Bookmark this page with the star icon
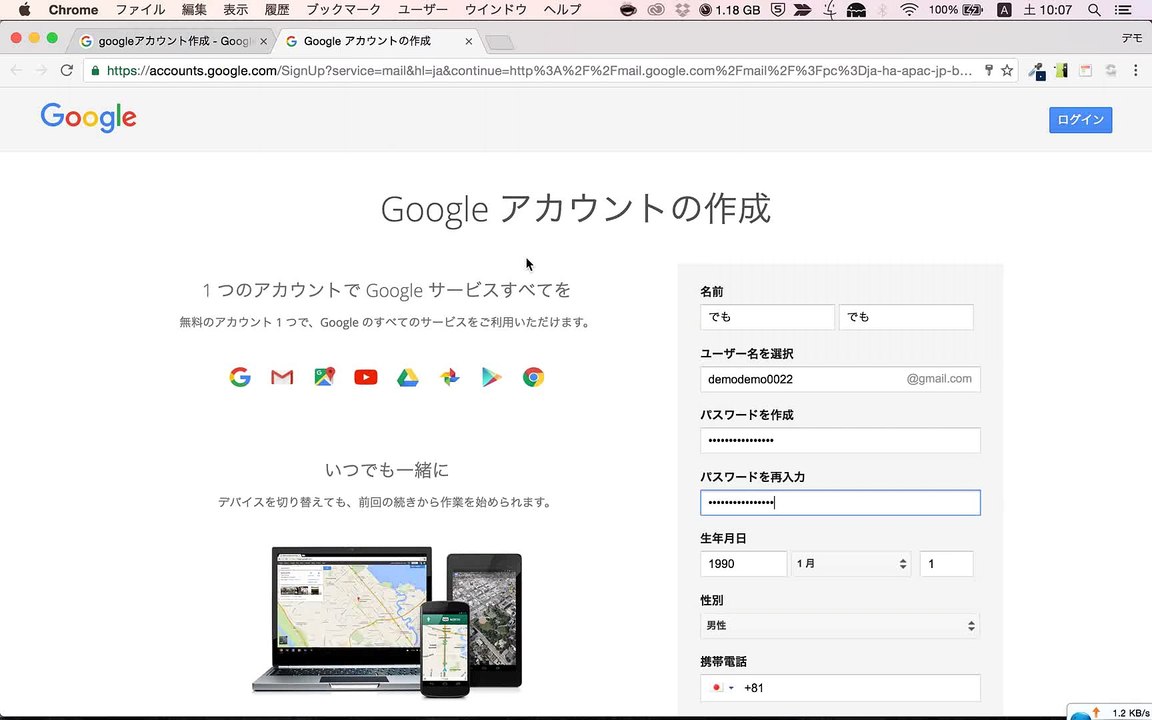 coord(1007,71)
